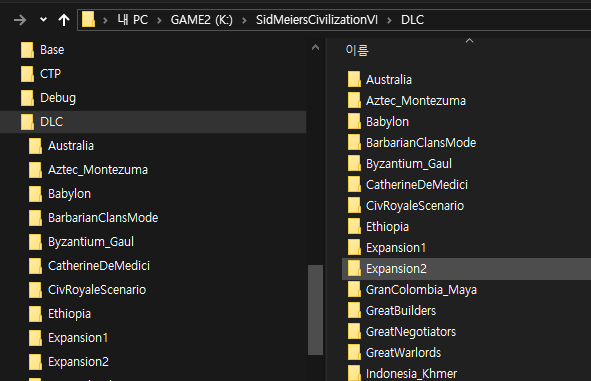Select Ethiopia folder in file list

click(x=387, y=227)
